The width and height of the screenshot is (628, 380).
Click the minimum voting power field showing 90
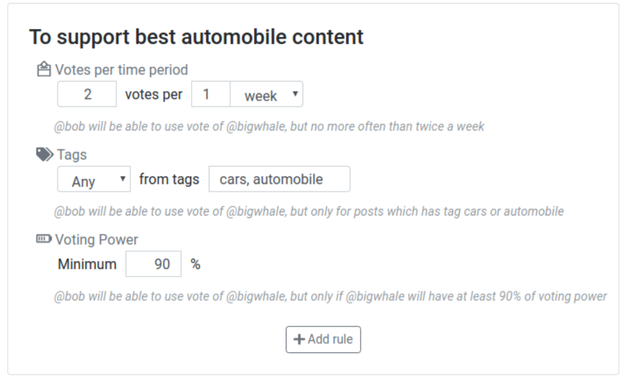tap(153, 264)
